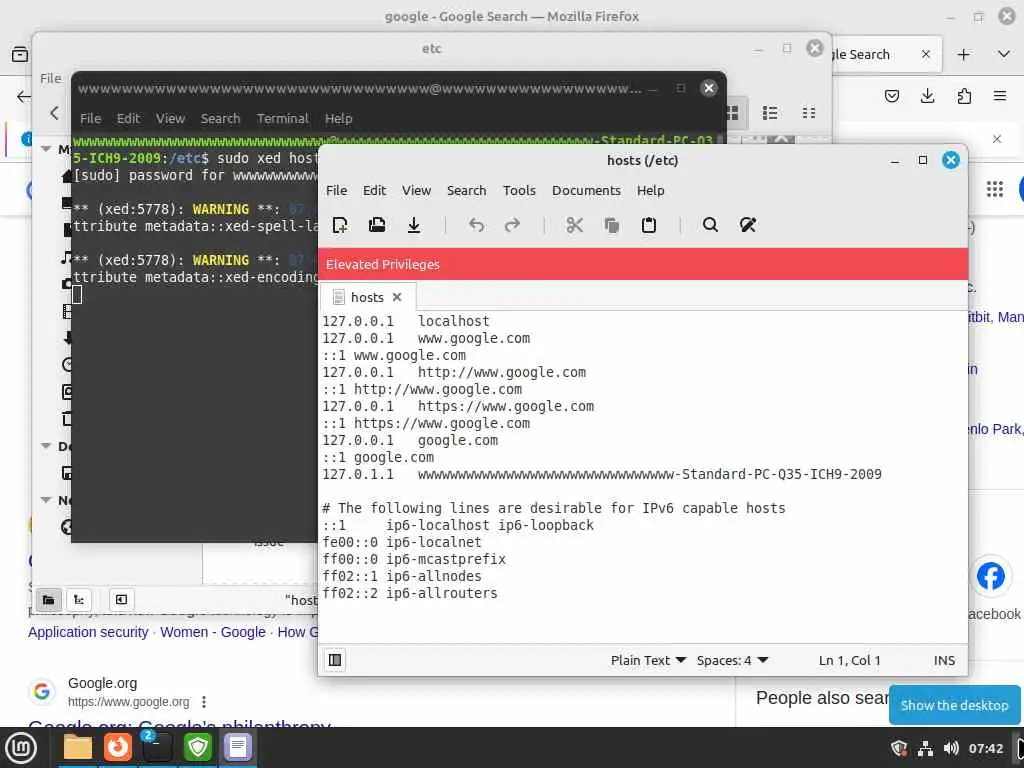Open the Facebook profile link icon
Screen dimensions: 1024x768
991,576
